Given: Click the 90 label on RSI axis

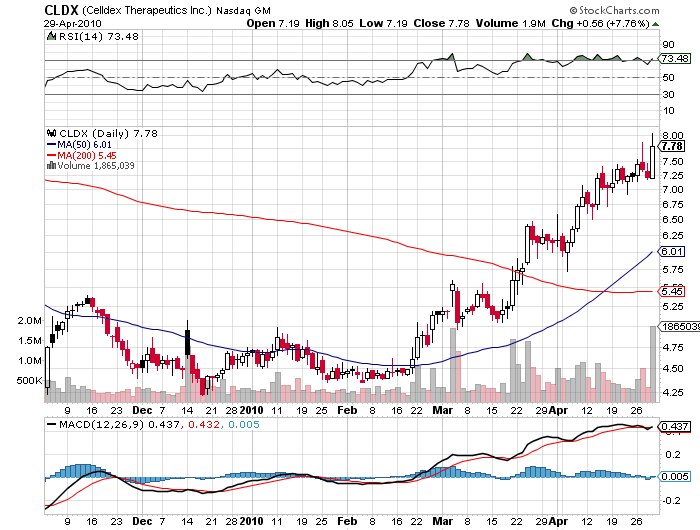Looking at the screenshot, I should pos(668,44).
